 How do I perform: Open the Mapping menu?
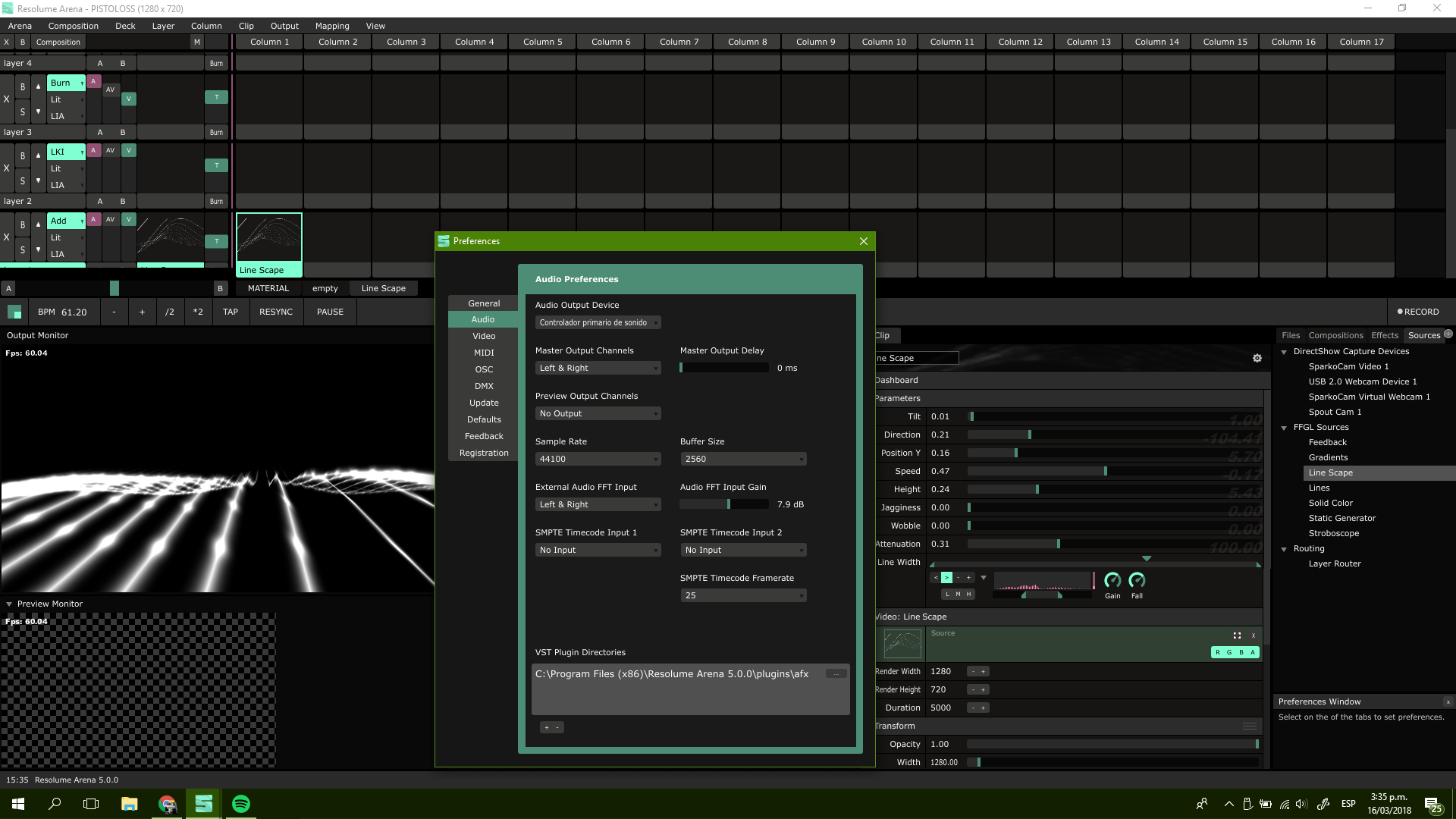click(x=332, y=26)
